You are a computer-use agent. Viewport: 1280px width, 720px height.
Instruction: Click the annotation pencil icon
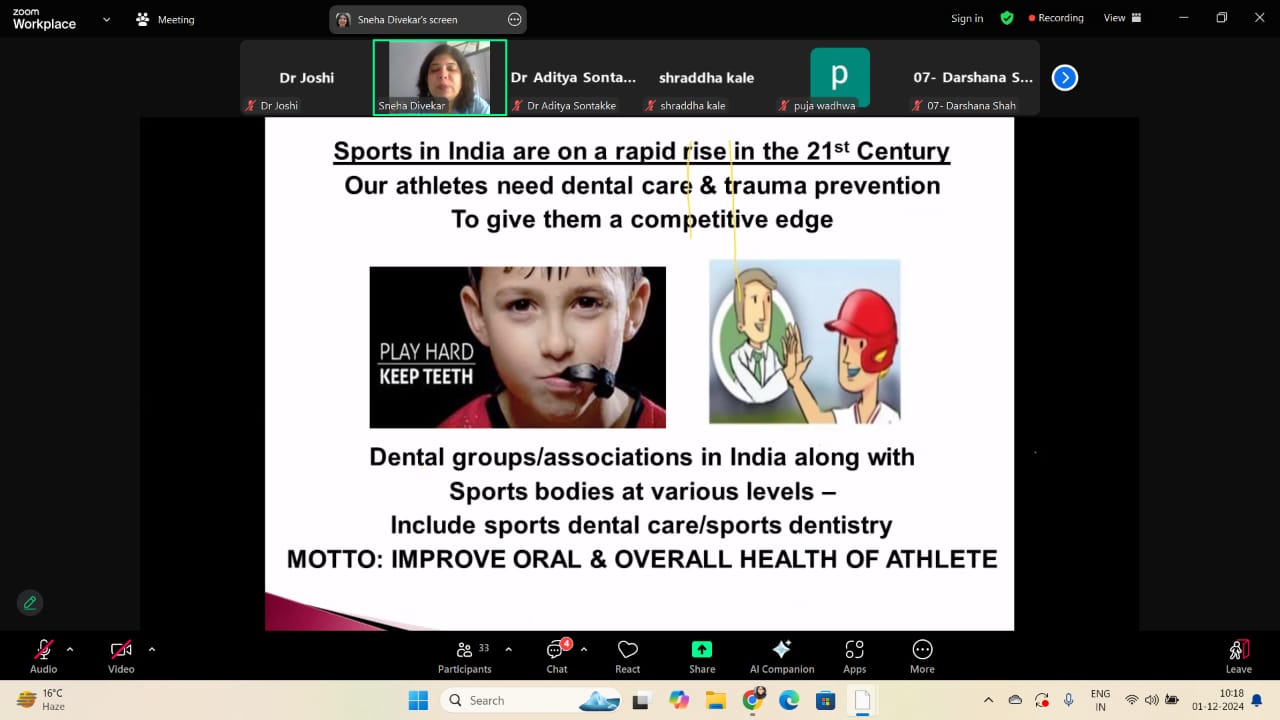(30, 603)
